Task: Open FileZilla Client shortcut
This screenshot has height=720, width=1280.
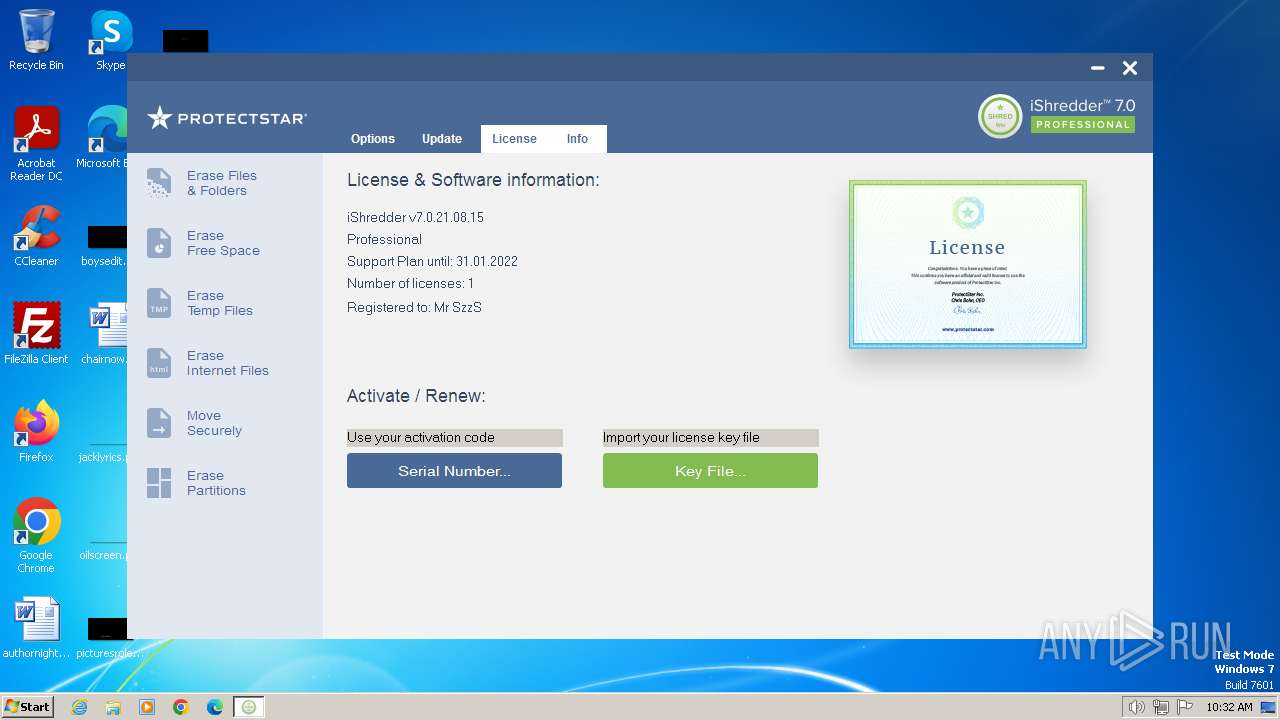Action: pyautogui.click(x=36, y=333)
